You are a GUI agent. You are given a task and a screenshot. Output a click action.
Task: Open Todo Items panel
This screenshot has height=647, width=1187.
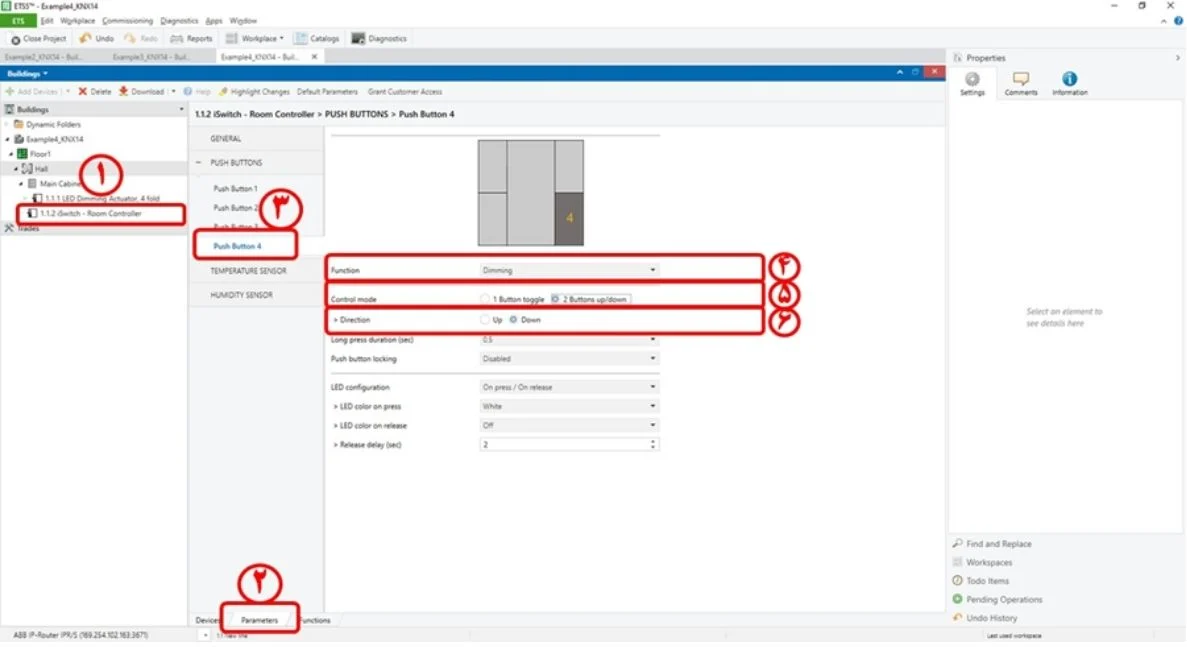[x=980, y=581]
